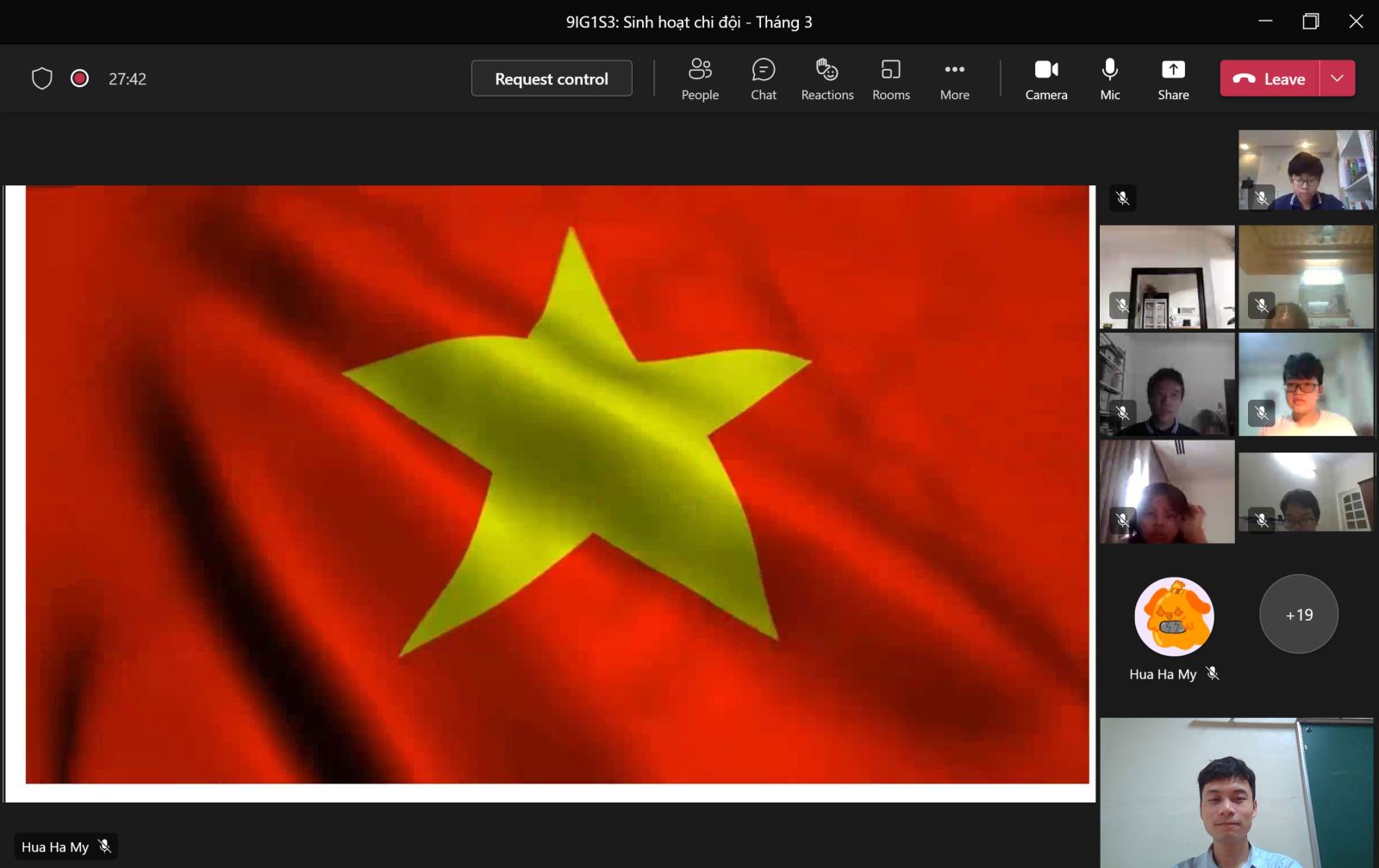The height and width of the screenshot is (868, 1379).
Task: Toggle the Mic mute state
Action: click(x=1110, y=79)
